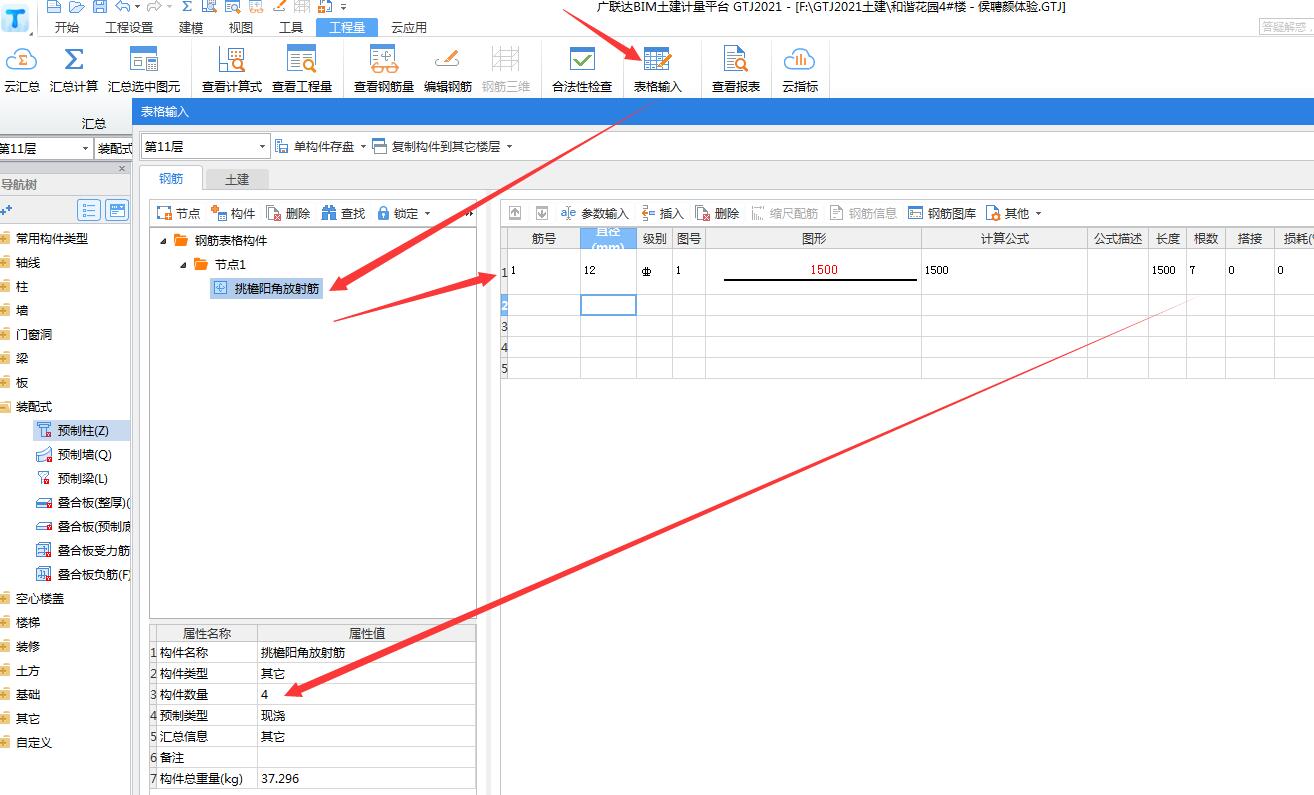Click the open file quick-access icon
The height and width of the screenshot is (795, 1314).
pyautogui.click(x=76, y=6)
